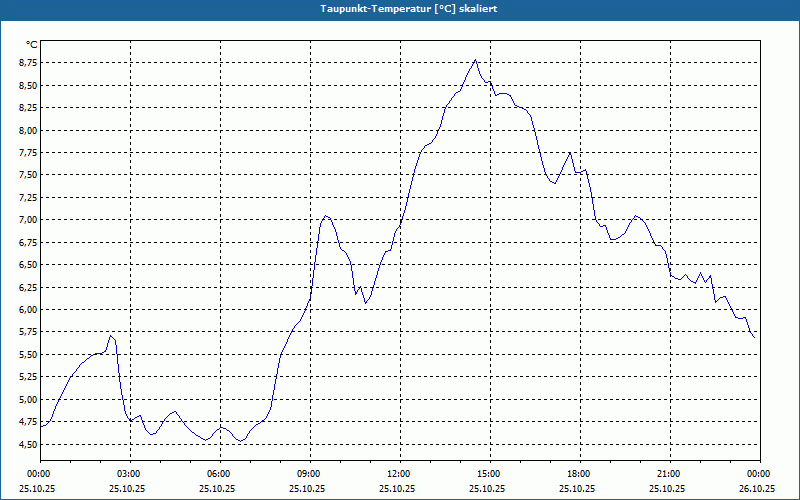Pick the "25.10.25" date under 18:00
The width and height of the screenshot is (800, 500).
pyautogui.click(x=577, y=488)
